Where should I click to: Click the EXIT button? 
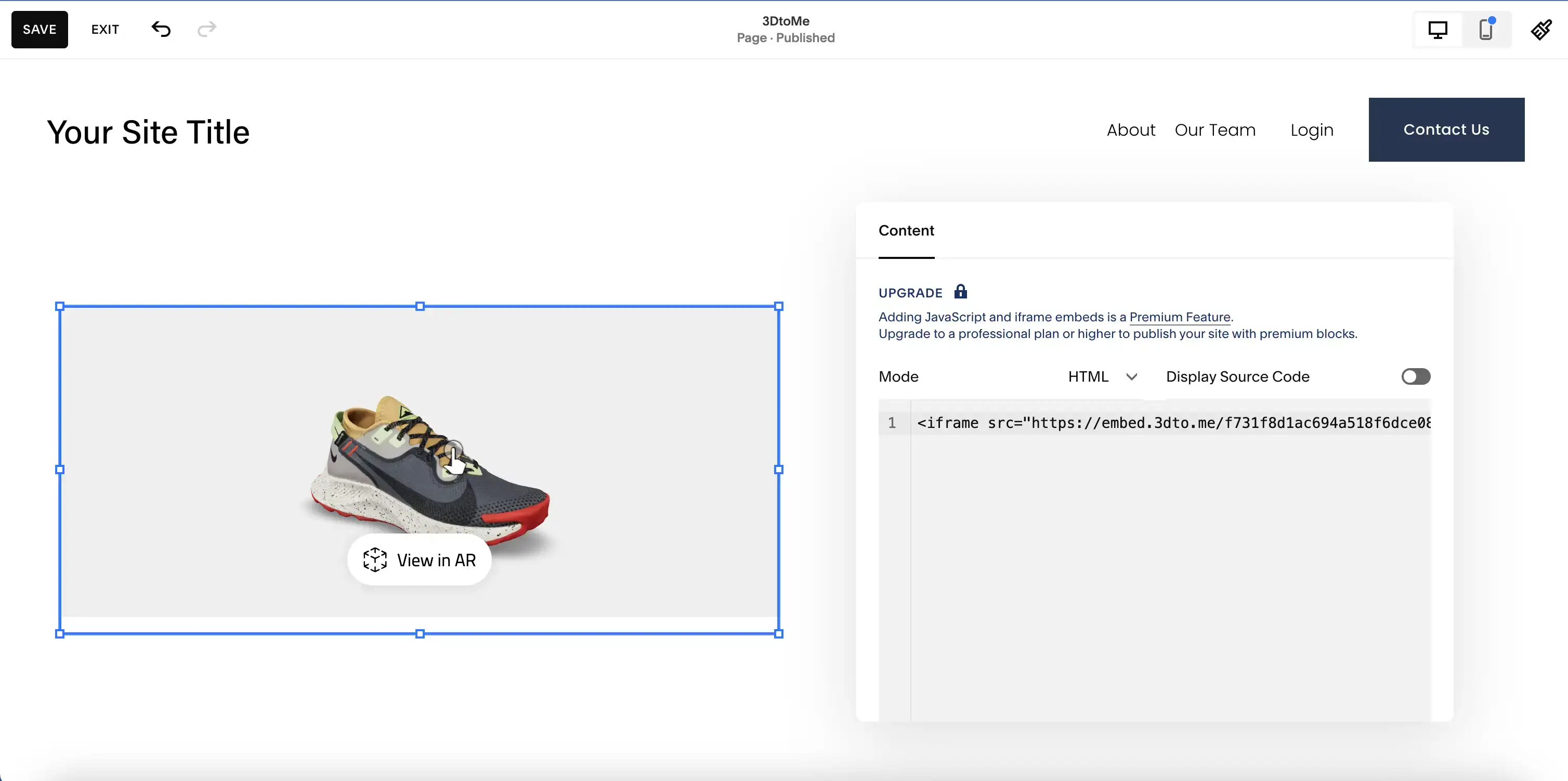pos(106,30)
